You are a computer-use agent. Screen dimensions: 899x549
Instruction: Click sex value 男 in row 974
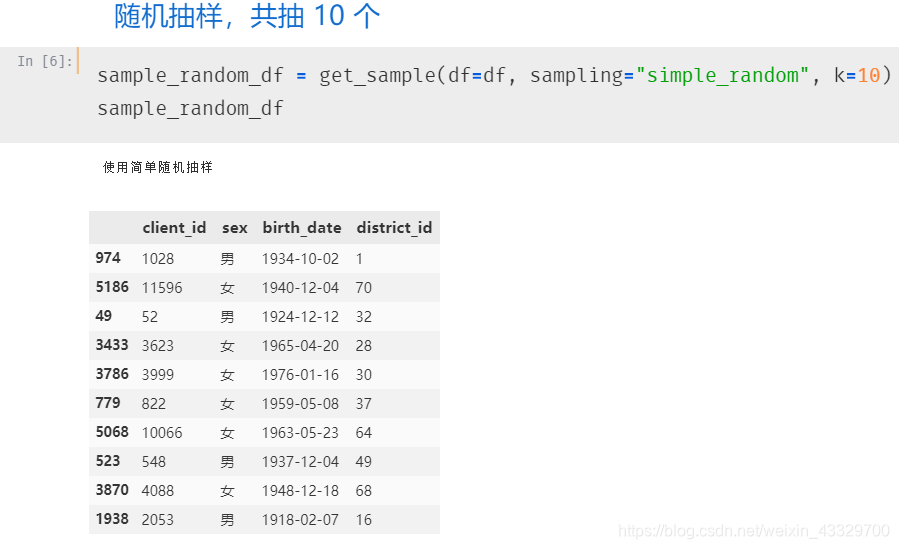[228, 259]
